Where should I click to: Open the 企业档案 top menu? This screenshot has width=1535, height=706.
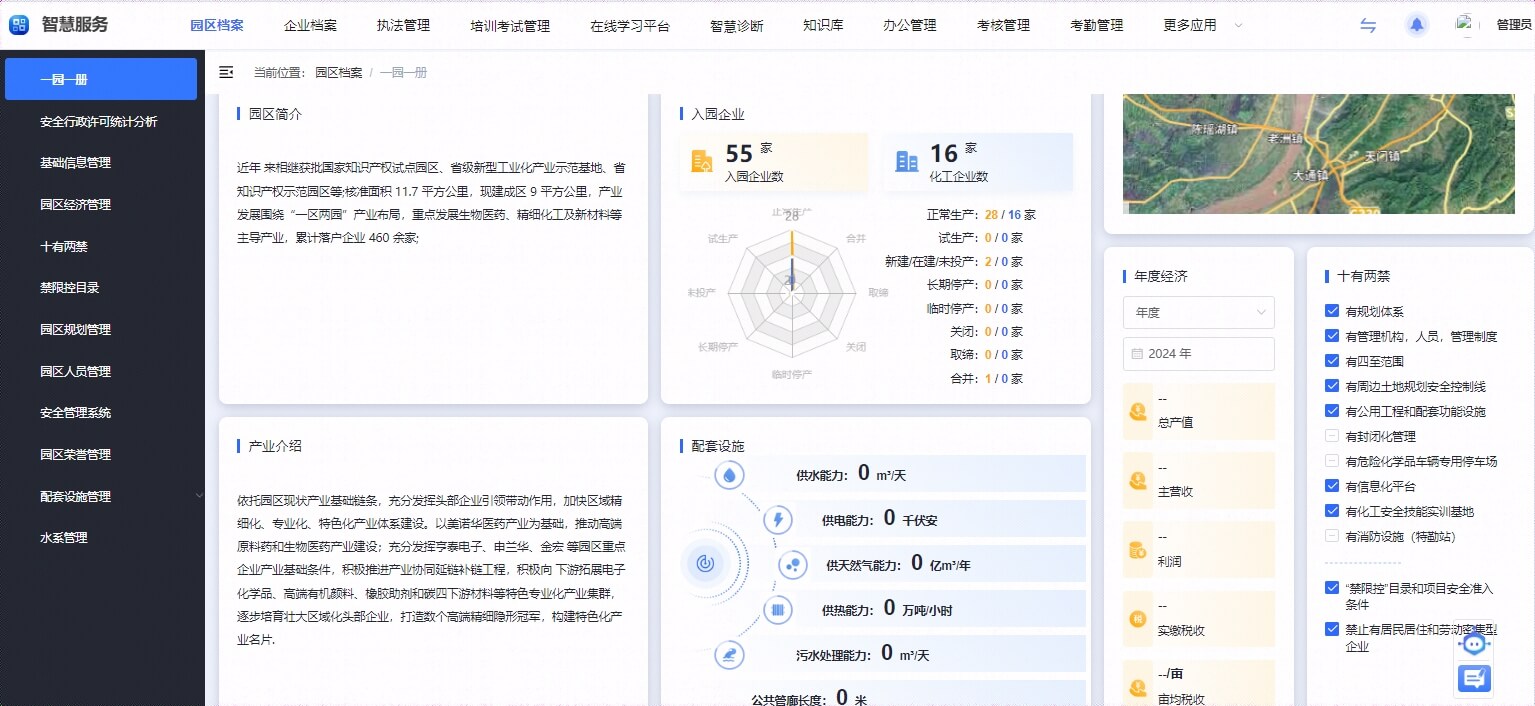(x=310, y=26)
